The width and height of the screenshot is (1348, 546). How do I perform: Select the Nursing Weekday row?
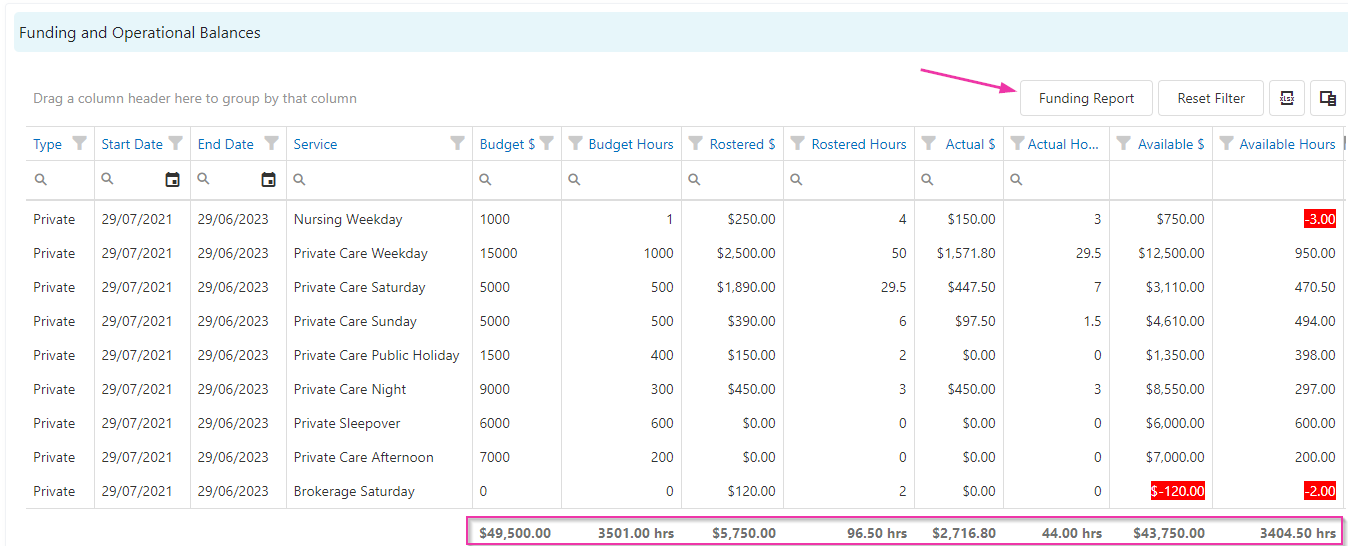685,219
